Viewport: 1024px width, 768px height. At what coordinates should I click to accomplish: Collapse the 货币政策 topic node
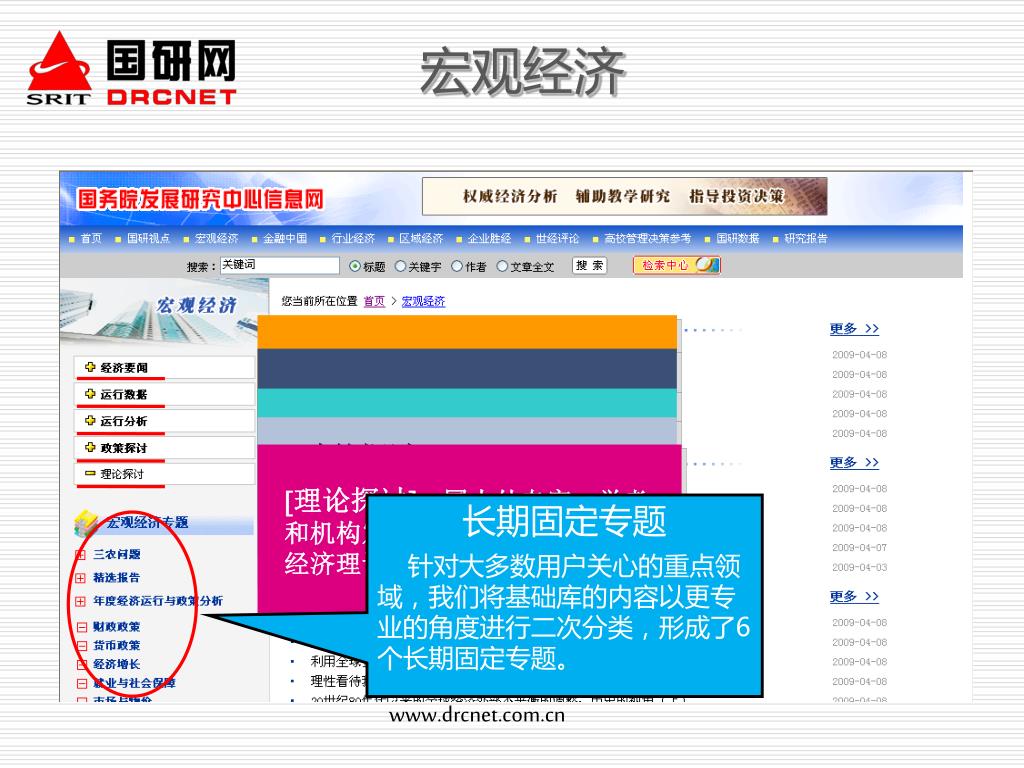[x=82, y=646]
